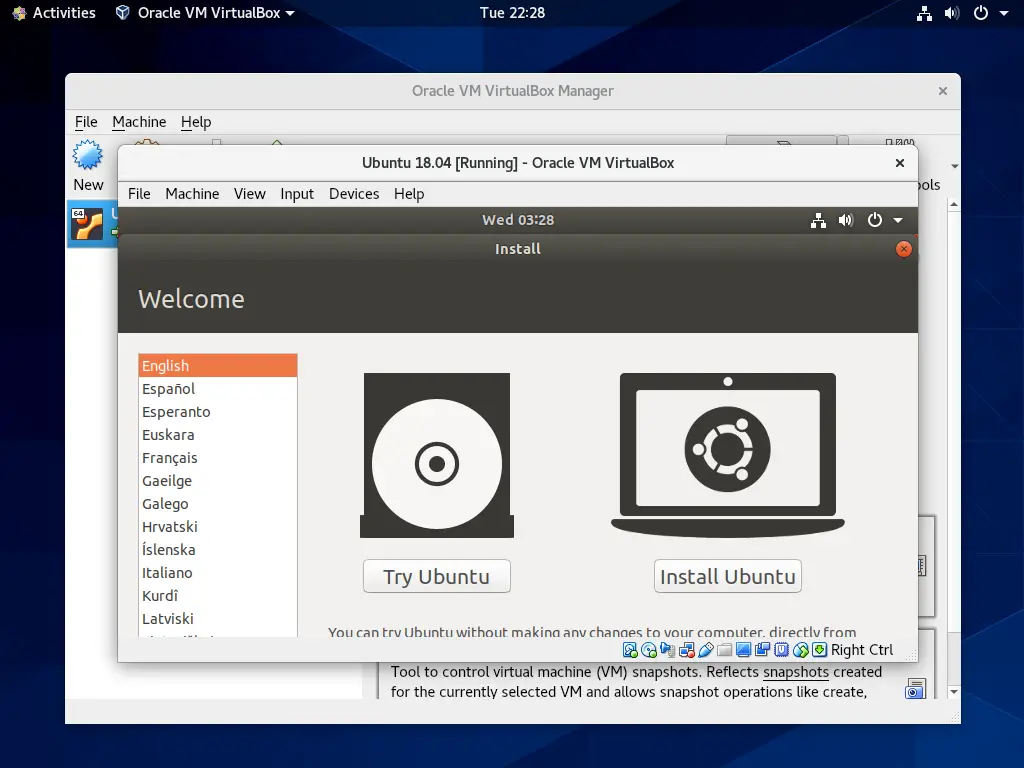Click the host network icon in top panel

tap(924, 13)
